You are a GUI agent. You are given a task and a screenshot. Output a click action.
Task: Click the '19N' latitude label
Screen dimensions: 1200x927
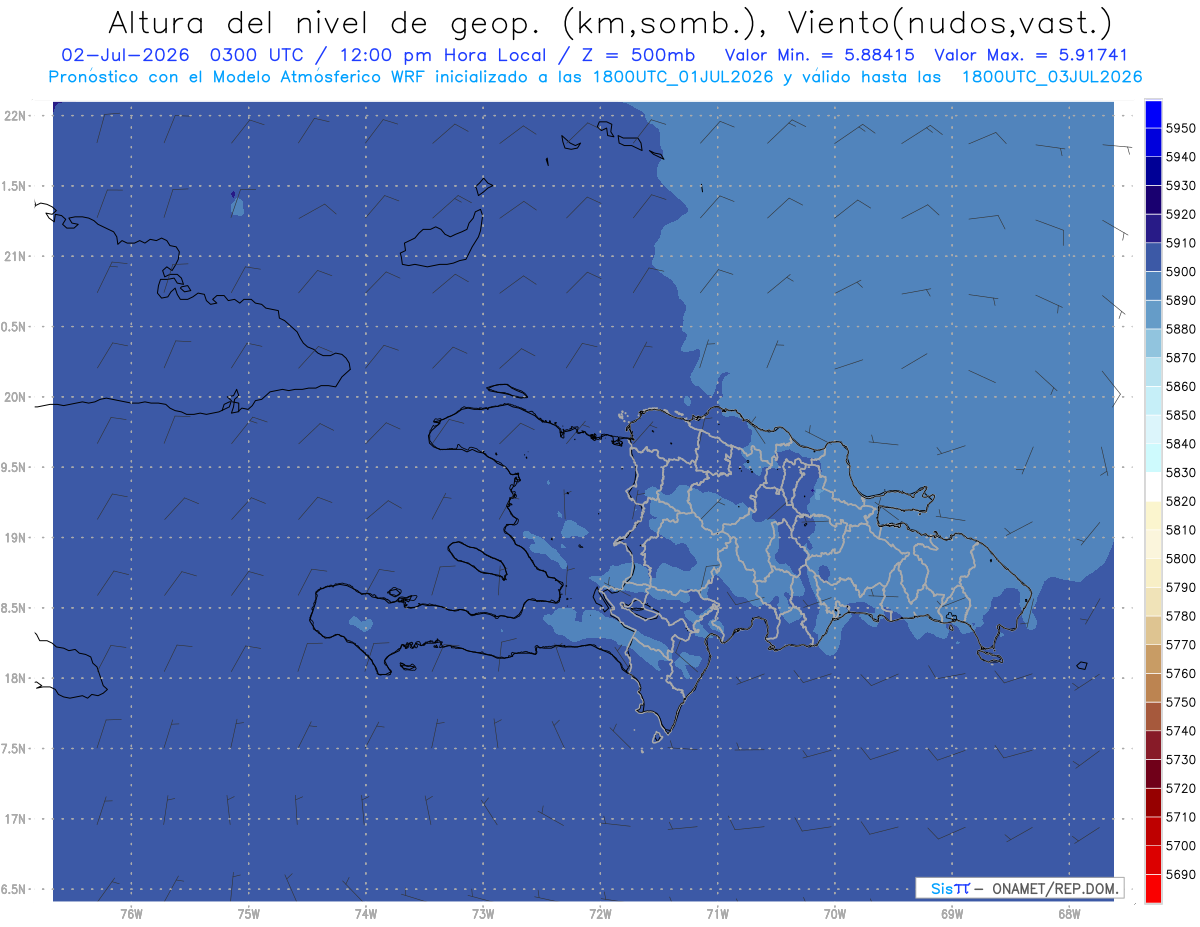(x=17, y=537)
